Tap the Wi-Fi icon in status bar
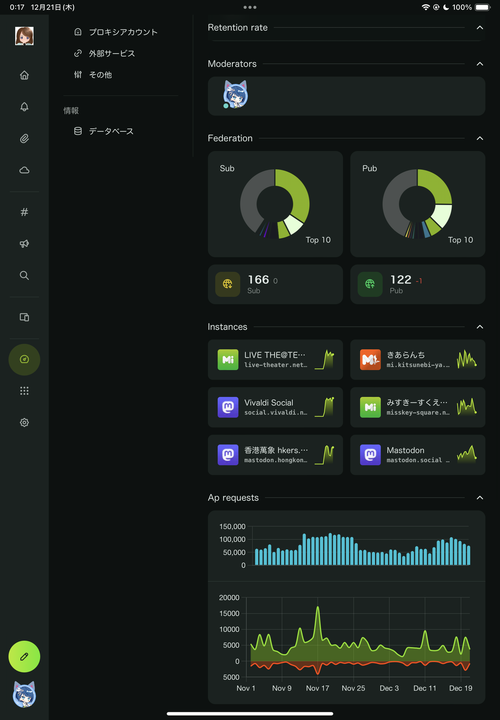Screen dimensions: 500x720 pos(425,7)
